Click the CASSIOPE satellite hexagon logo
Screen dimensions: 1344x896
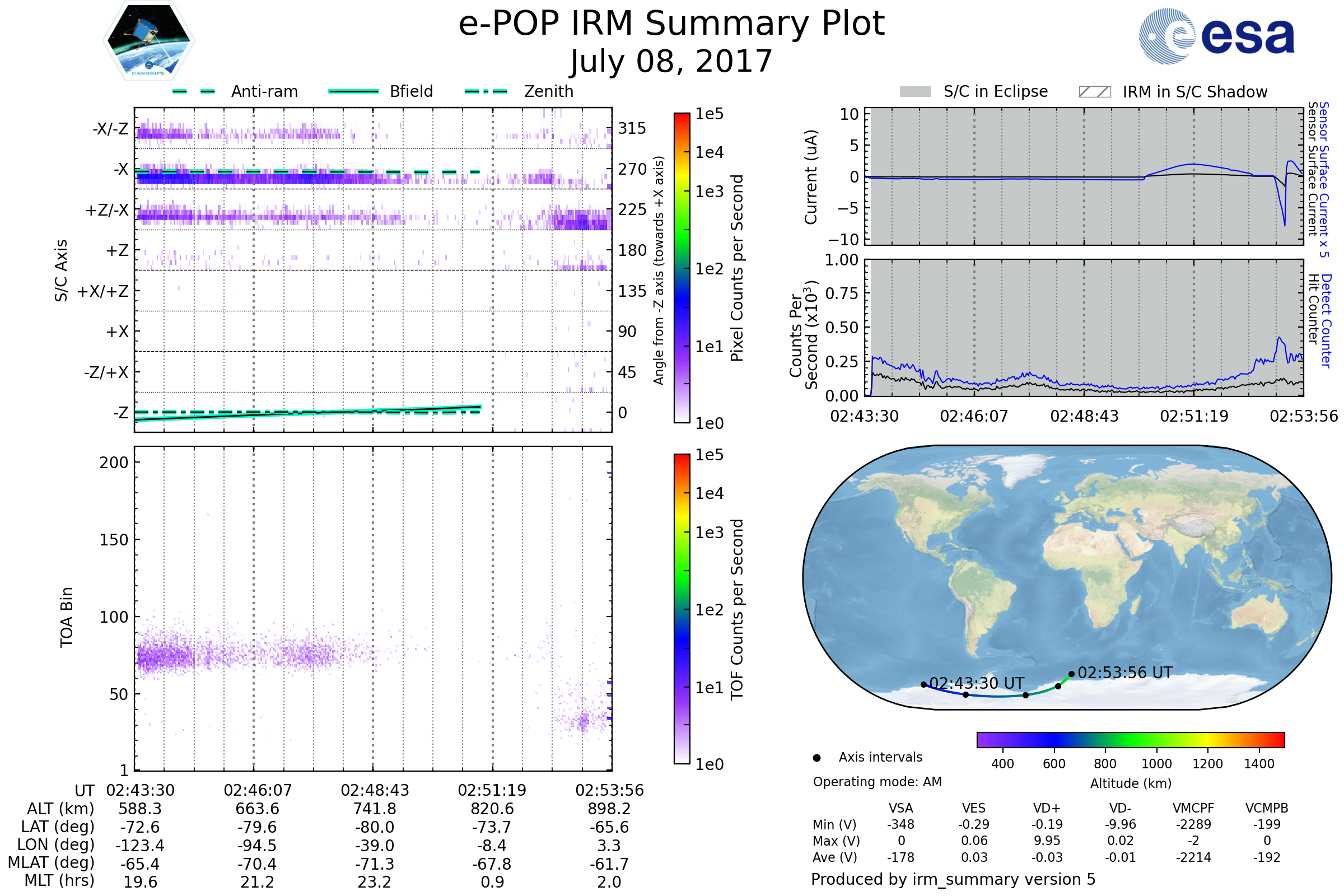click(x=148, y=41)
